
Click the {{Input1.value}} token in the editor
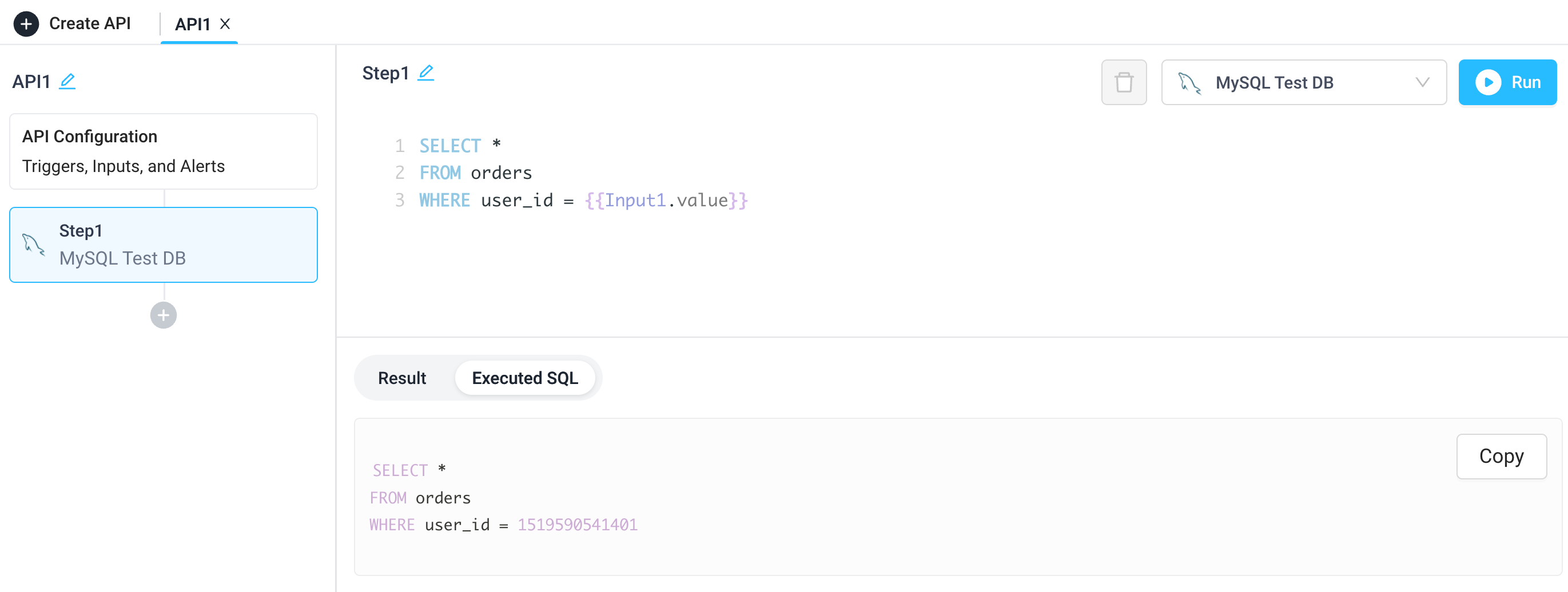(666, 200)
